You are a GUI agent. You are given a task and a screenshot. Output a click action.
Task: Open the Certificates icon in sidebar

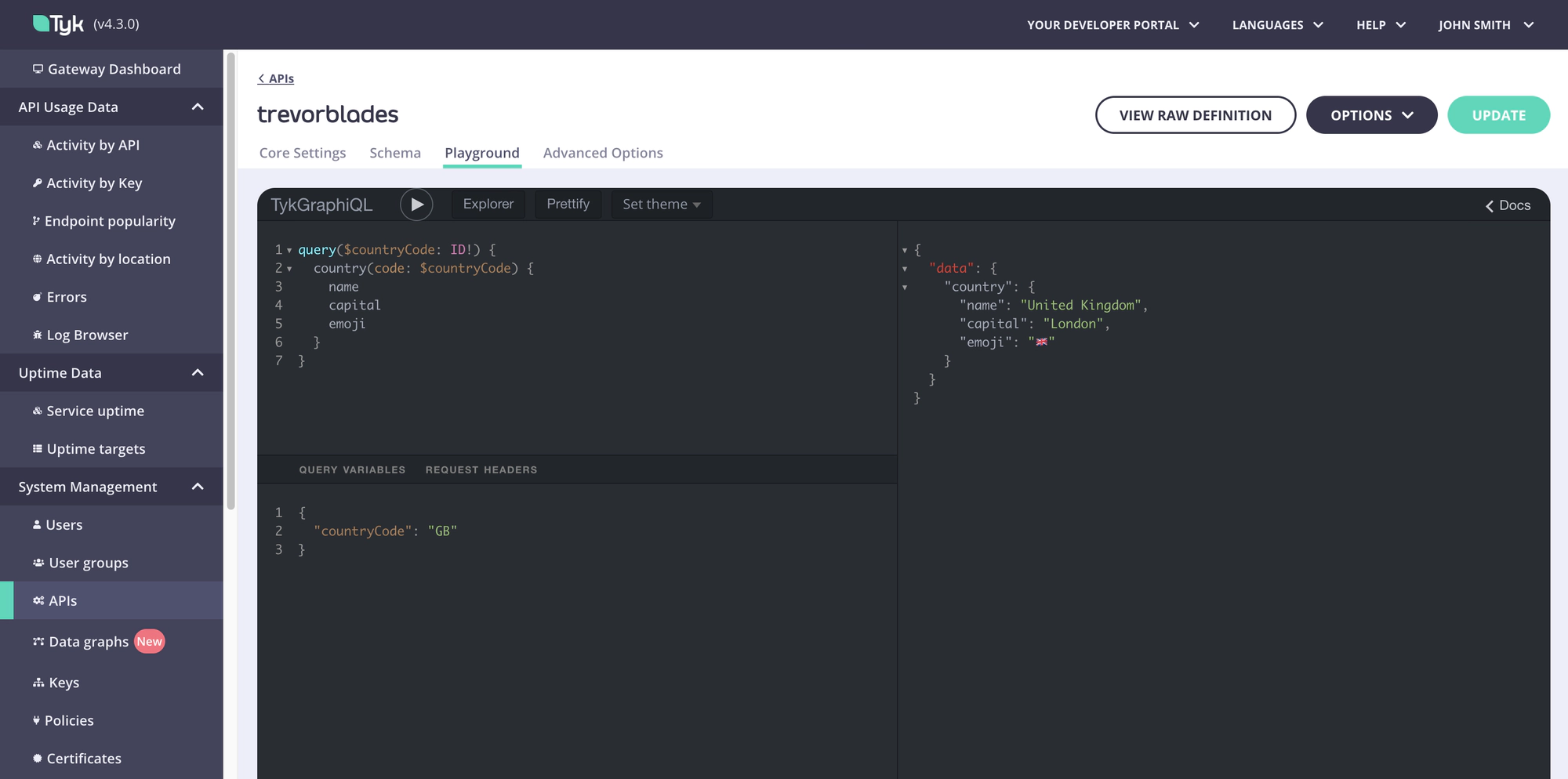[x=36, y=758]
